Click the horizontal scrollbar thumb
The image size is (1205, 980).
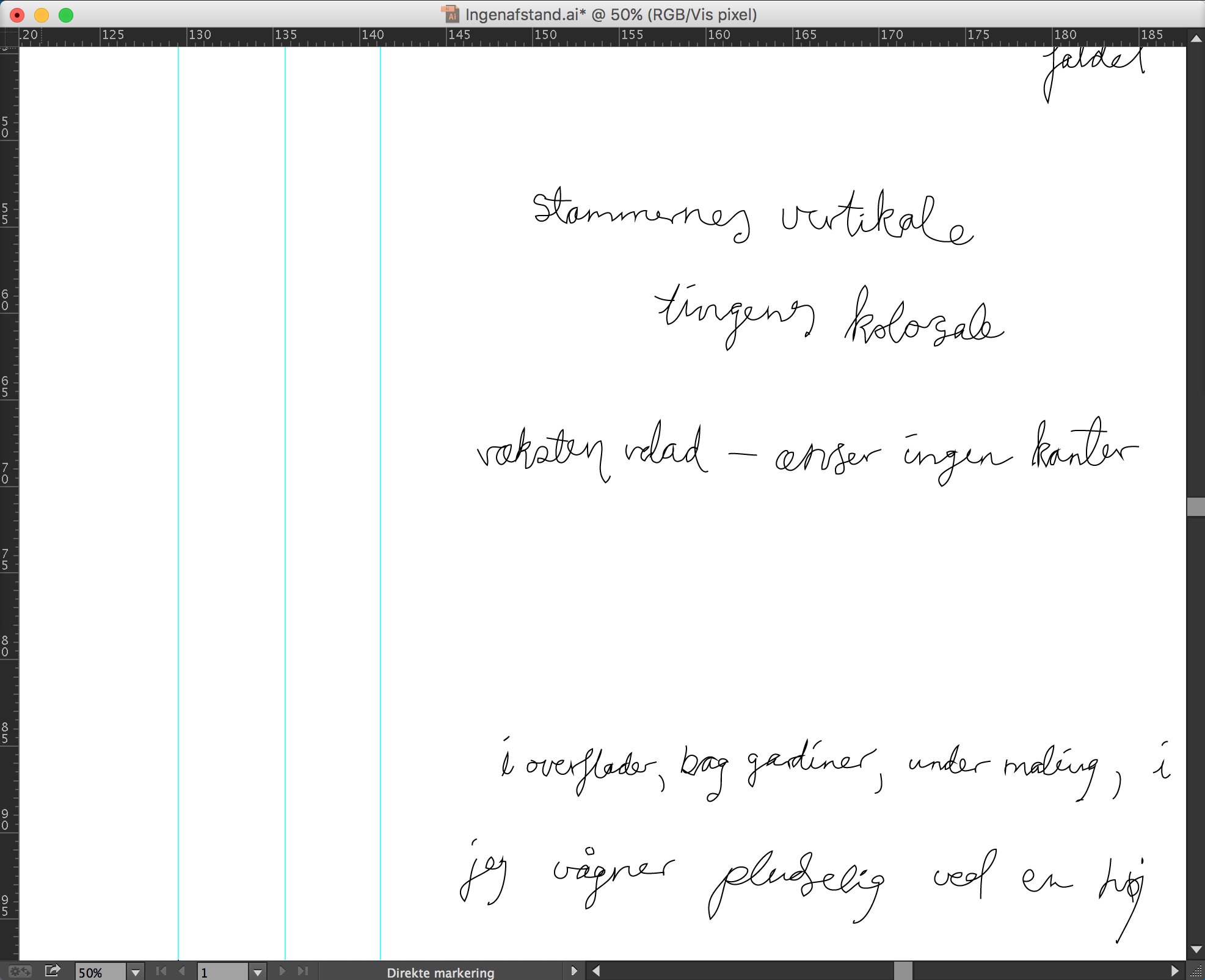pos(903,971)
